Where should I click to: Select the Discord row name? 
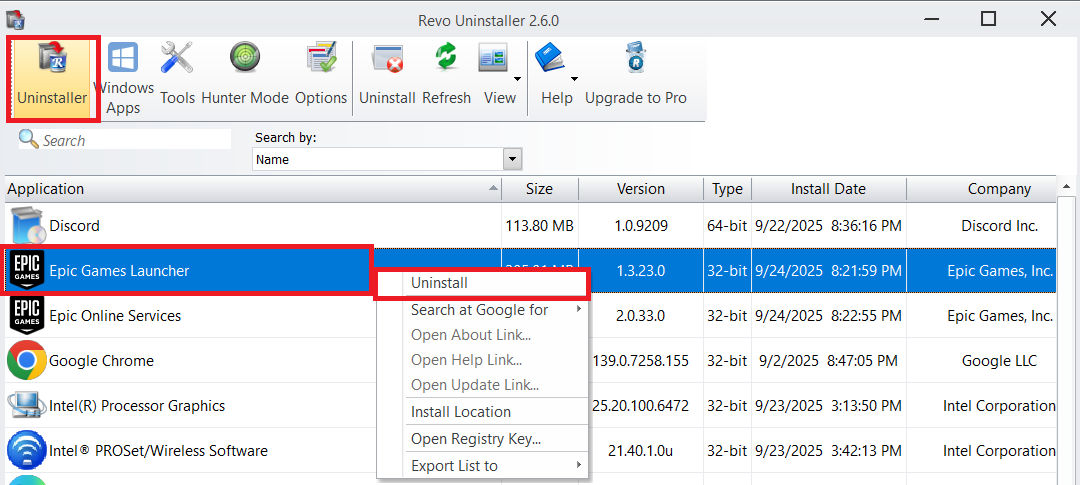(74, 226)
